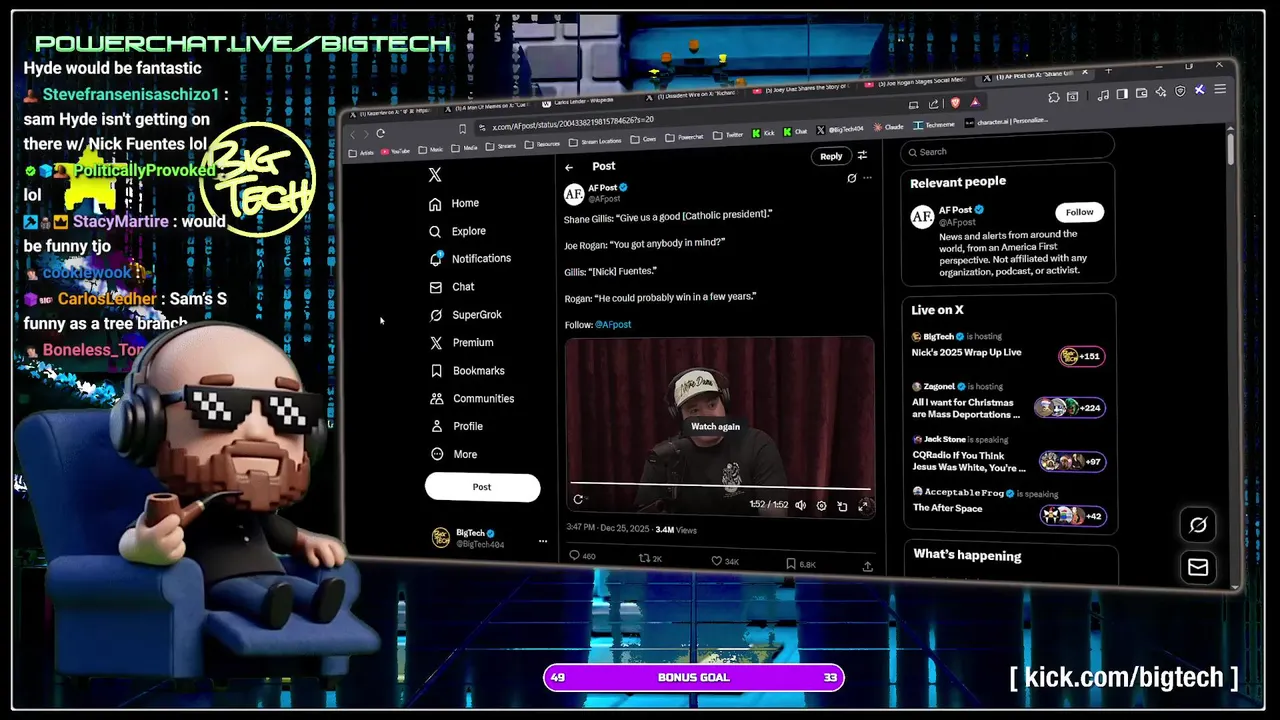This screenshot has height=720, width=1280.
Task: Open Premium in the sidebar
Action: point(461,343)
